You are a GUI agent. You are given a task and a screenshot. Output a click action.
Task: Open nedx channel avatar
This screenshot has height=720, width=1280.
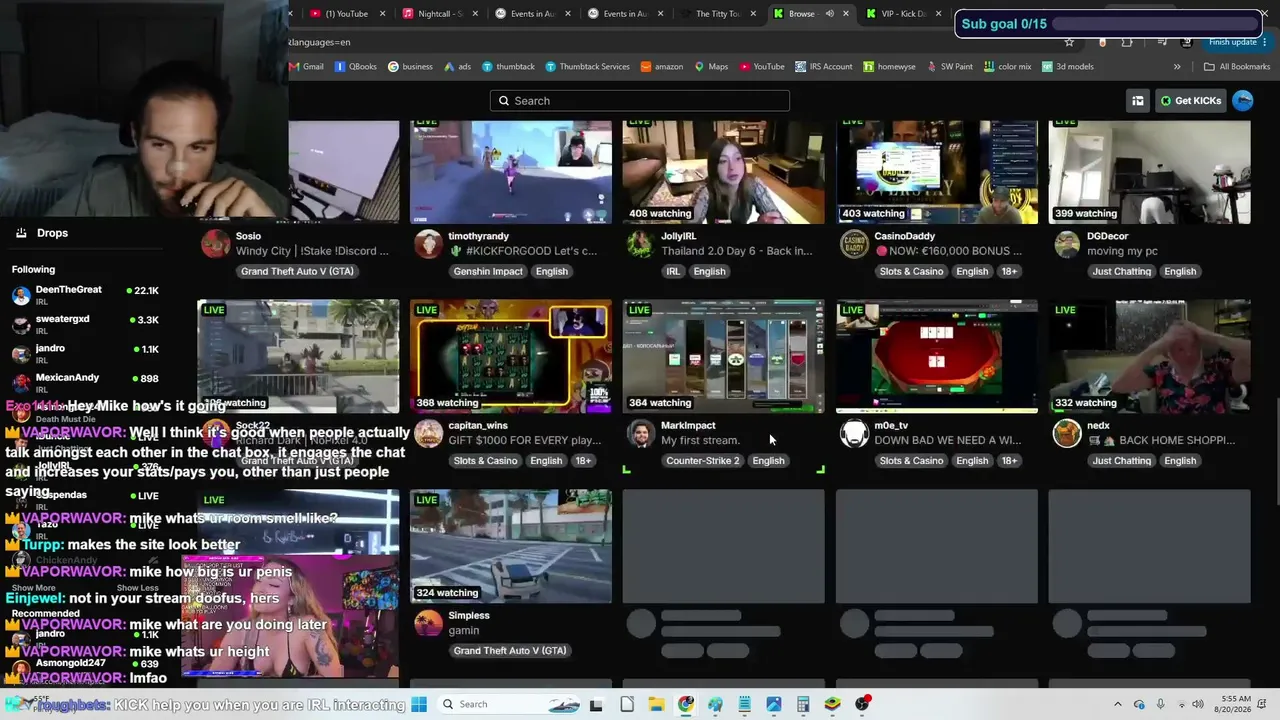coord(1067,433)
